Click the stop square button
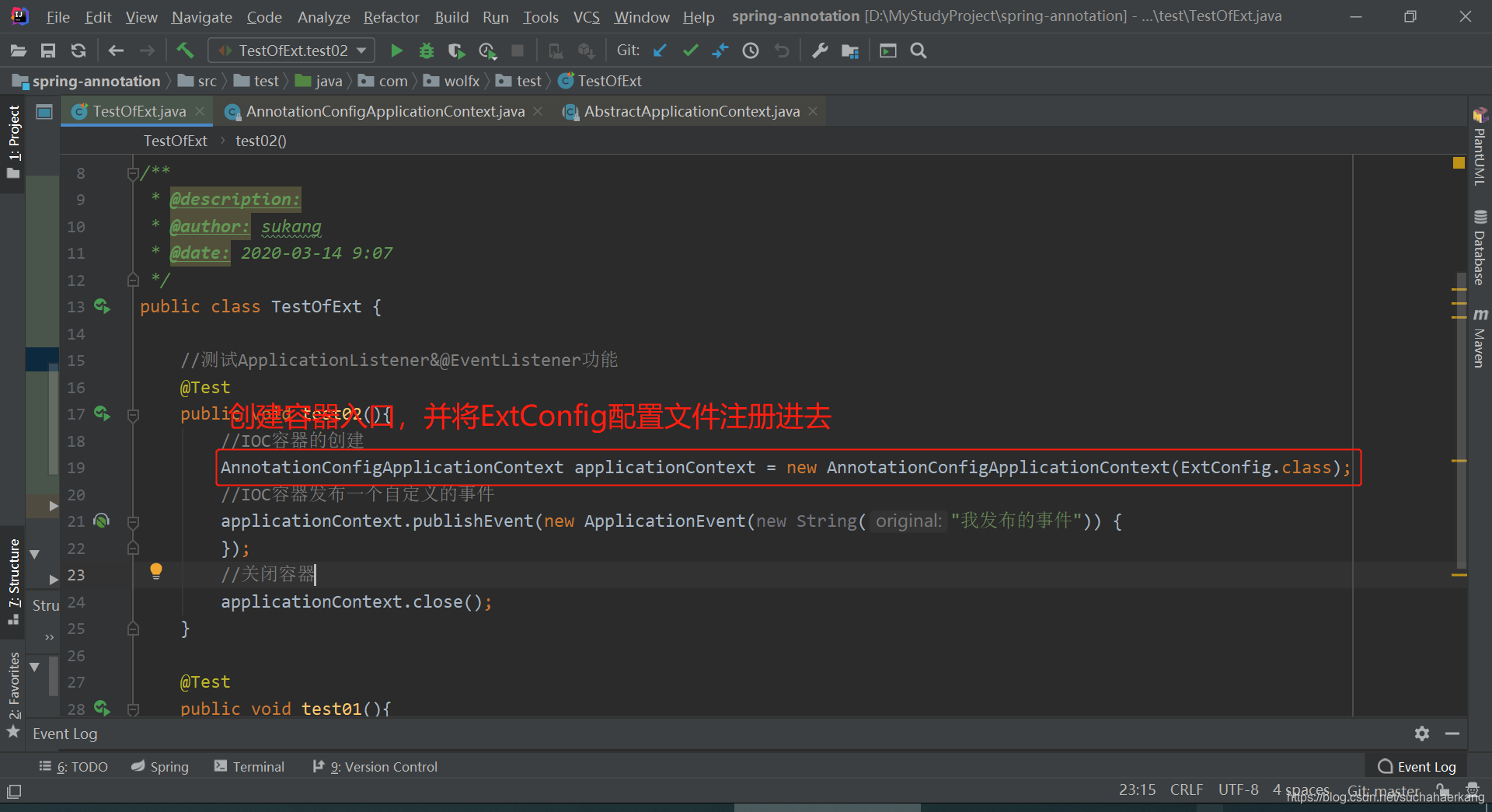 point(518,51)
